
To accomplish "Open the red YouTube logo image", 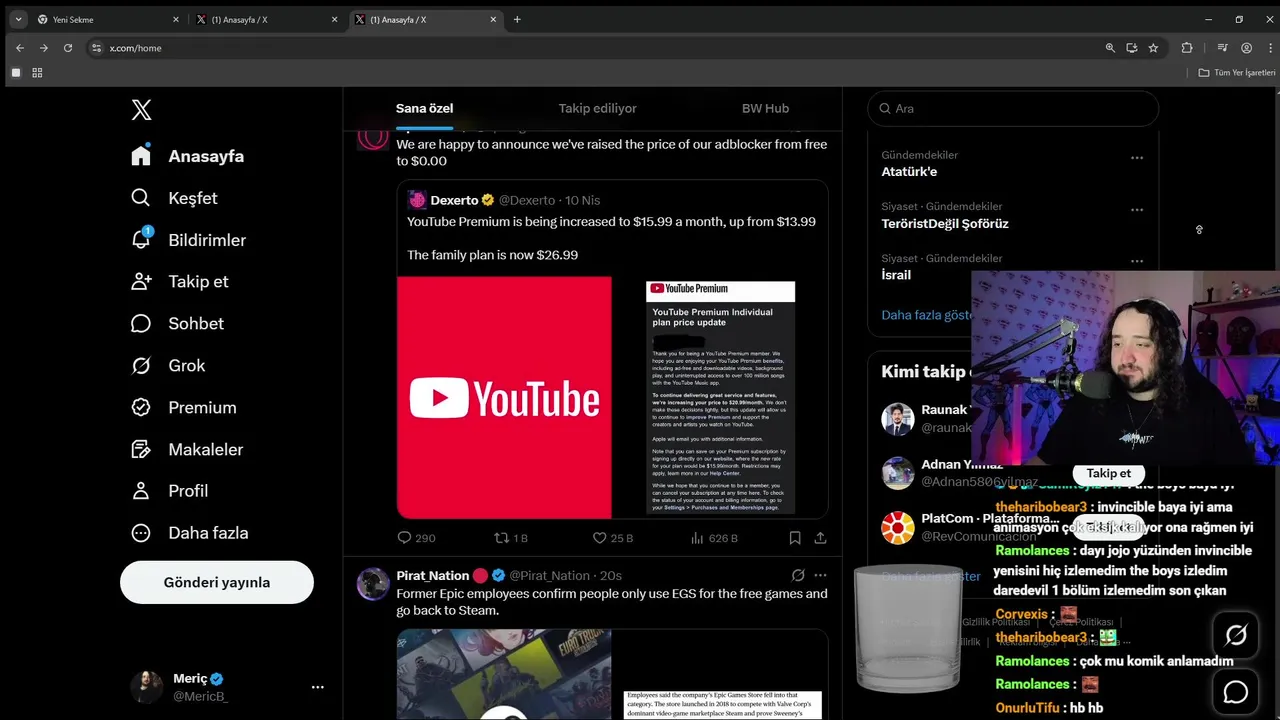I will (x=504, y=397).
